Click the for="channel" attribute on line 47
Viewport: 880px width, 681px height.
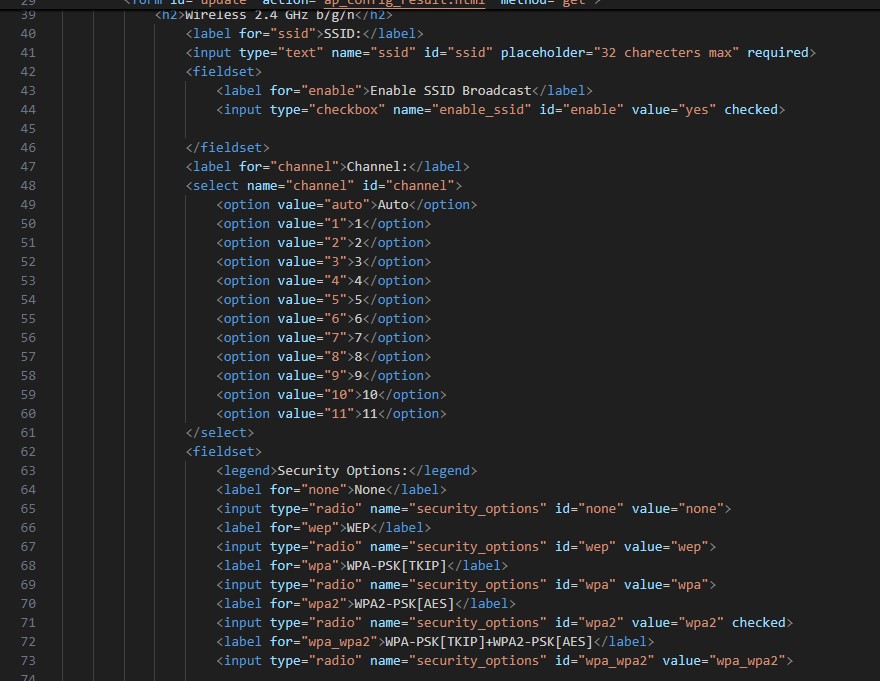pos(289,167)
